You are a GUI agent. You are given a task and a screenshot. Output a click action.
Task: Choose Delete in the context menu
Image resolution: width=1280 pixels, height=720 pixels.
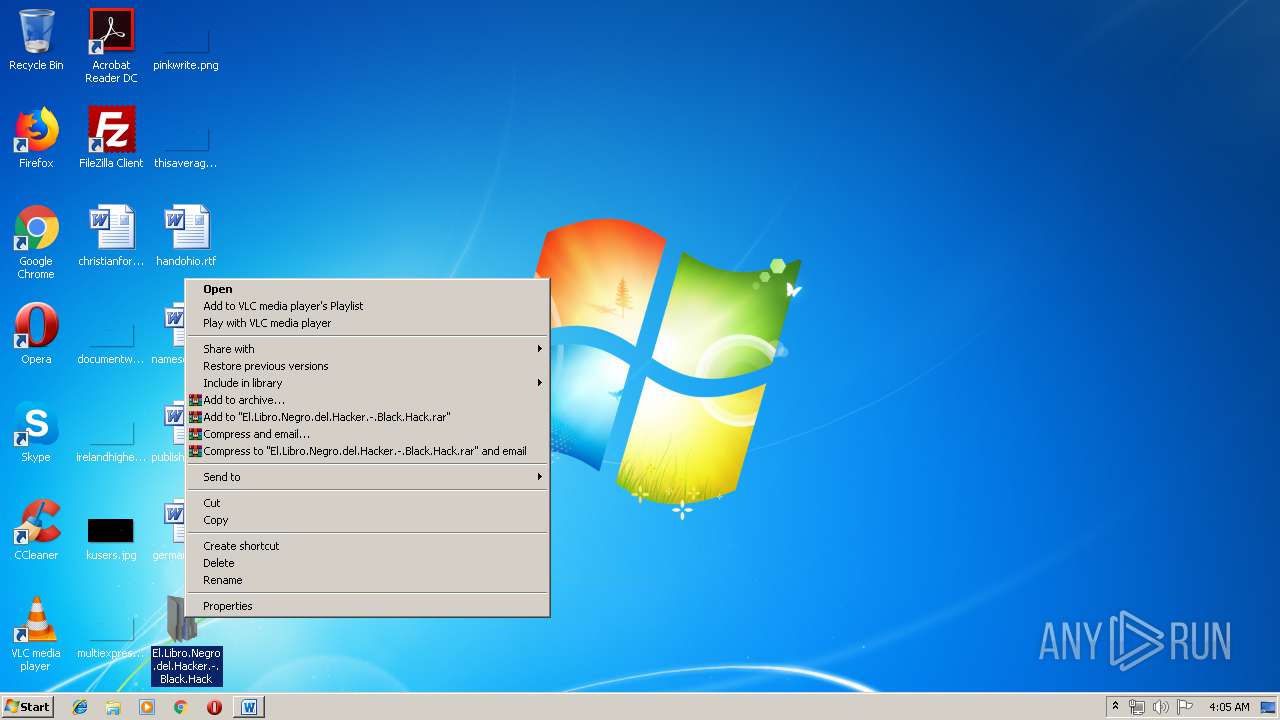point(367,563)
